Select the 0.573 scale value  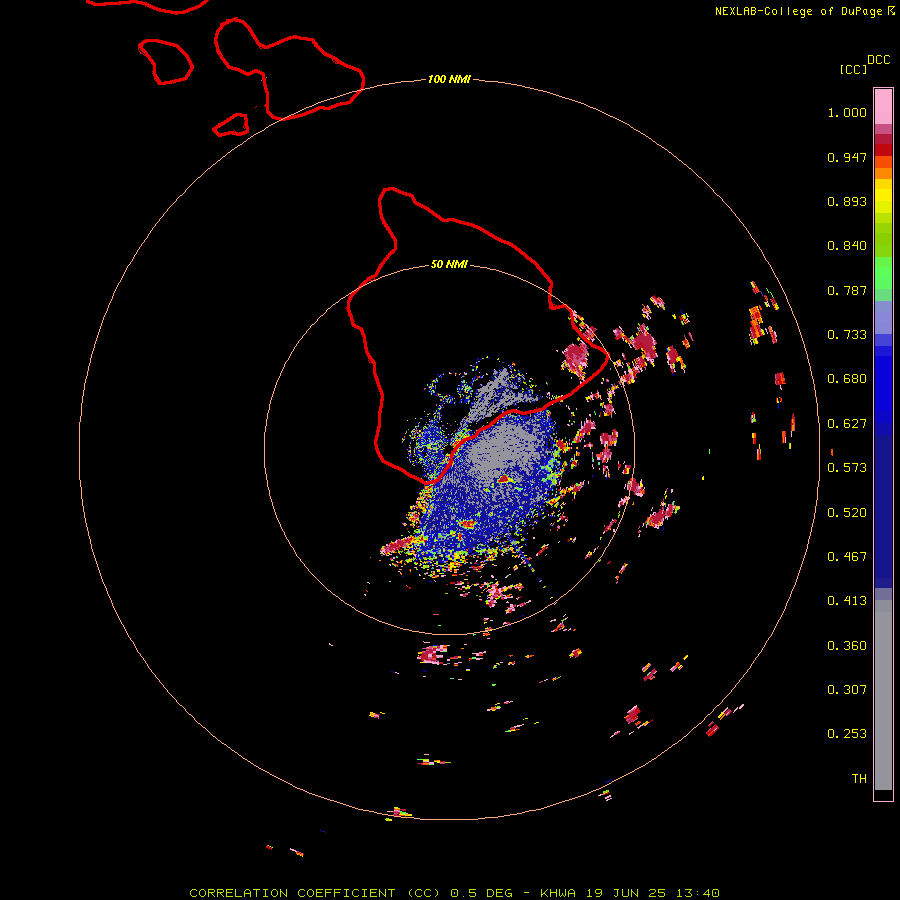click(x=847, y=468)
